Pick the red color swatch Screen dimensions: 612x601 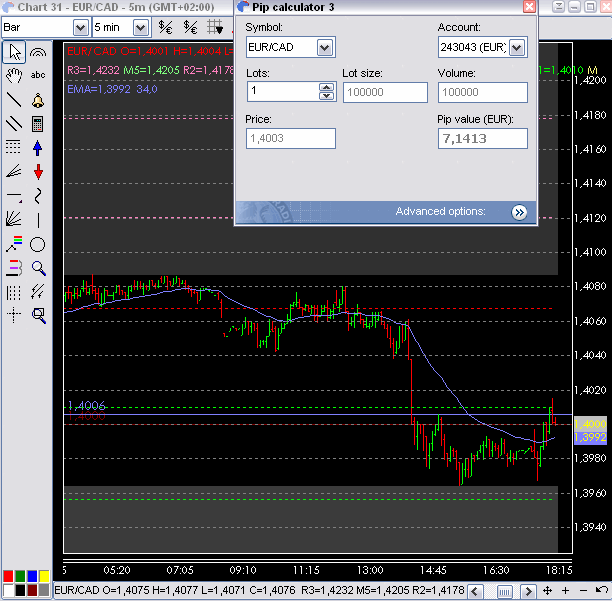tap(8, 577)
